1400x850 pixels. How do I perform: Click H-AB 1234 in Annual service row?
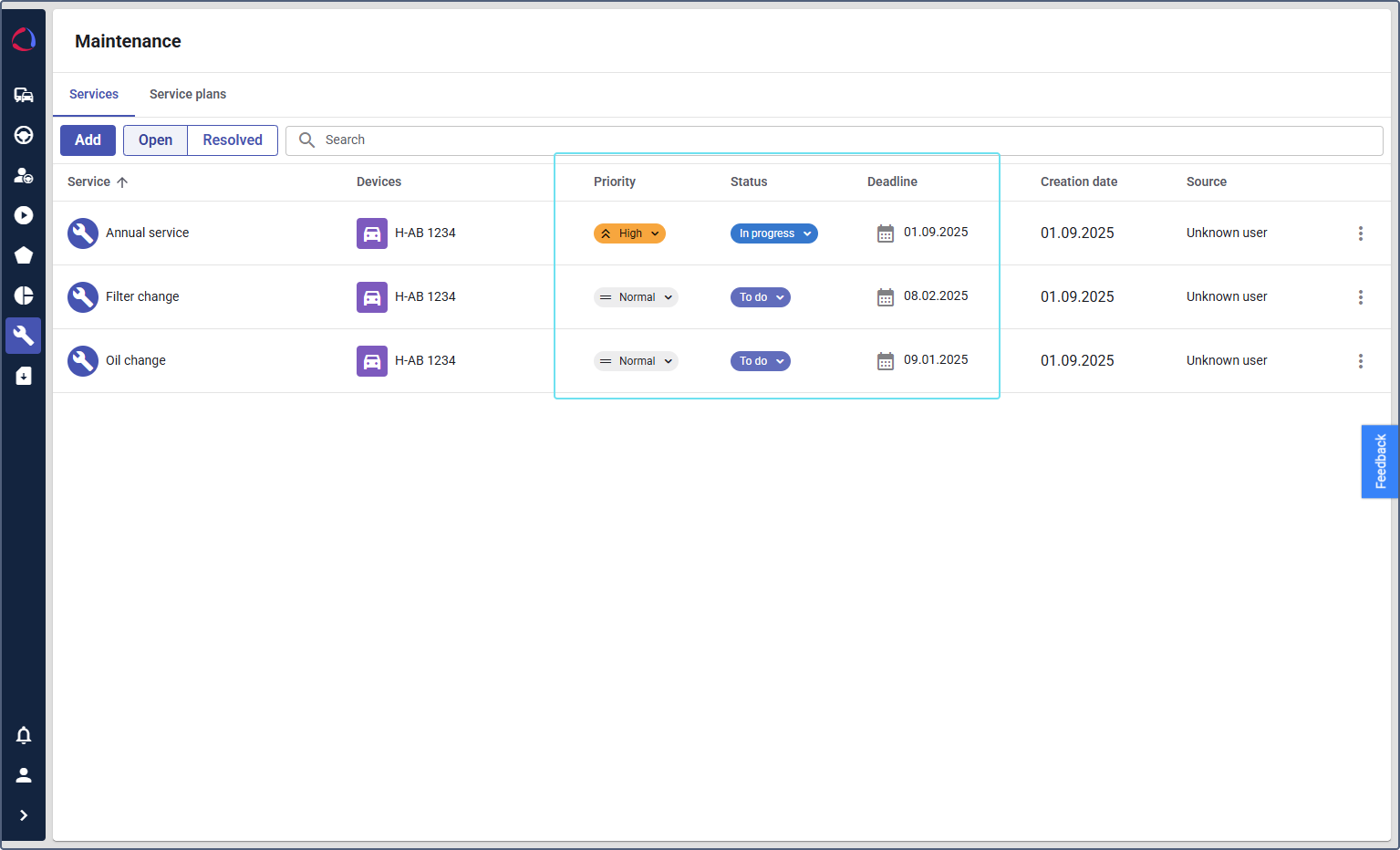(425, 233)
